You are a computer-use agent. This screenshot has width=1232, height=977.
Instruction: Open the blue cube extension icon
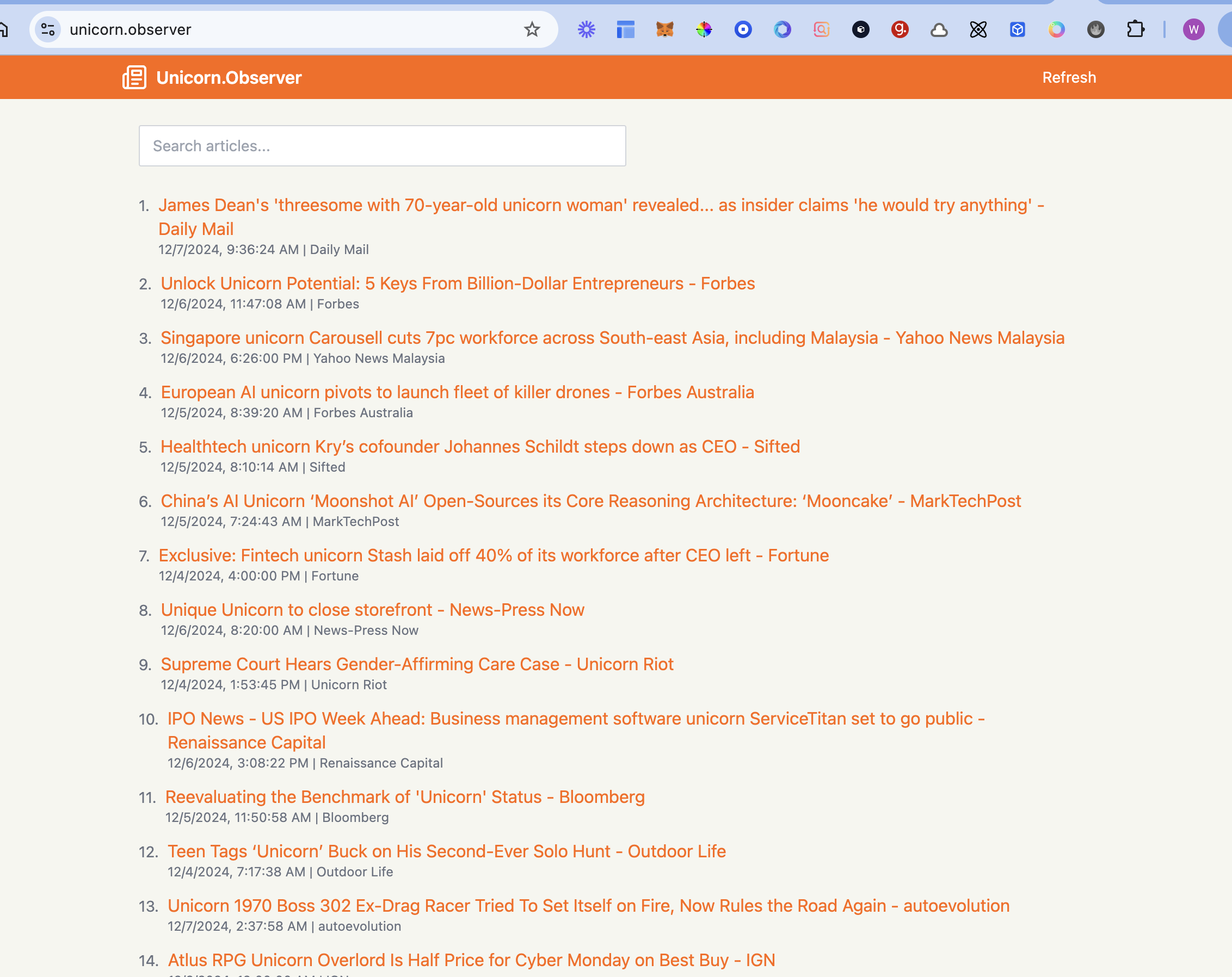(x=1017, y=29)
